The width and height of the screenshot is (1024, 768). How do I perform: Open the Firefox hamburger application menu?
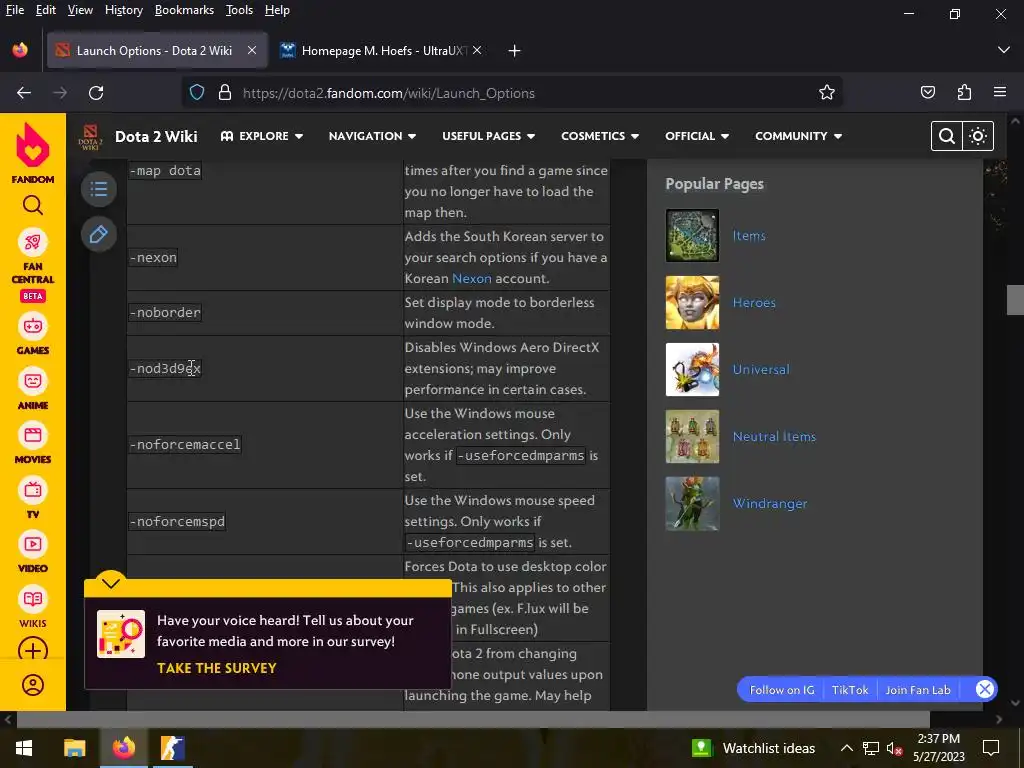click(x=1000, y=93)
